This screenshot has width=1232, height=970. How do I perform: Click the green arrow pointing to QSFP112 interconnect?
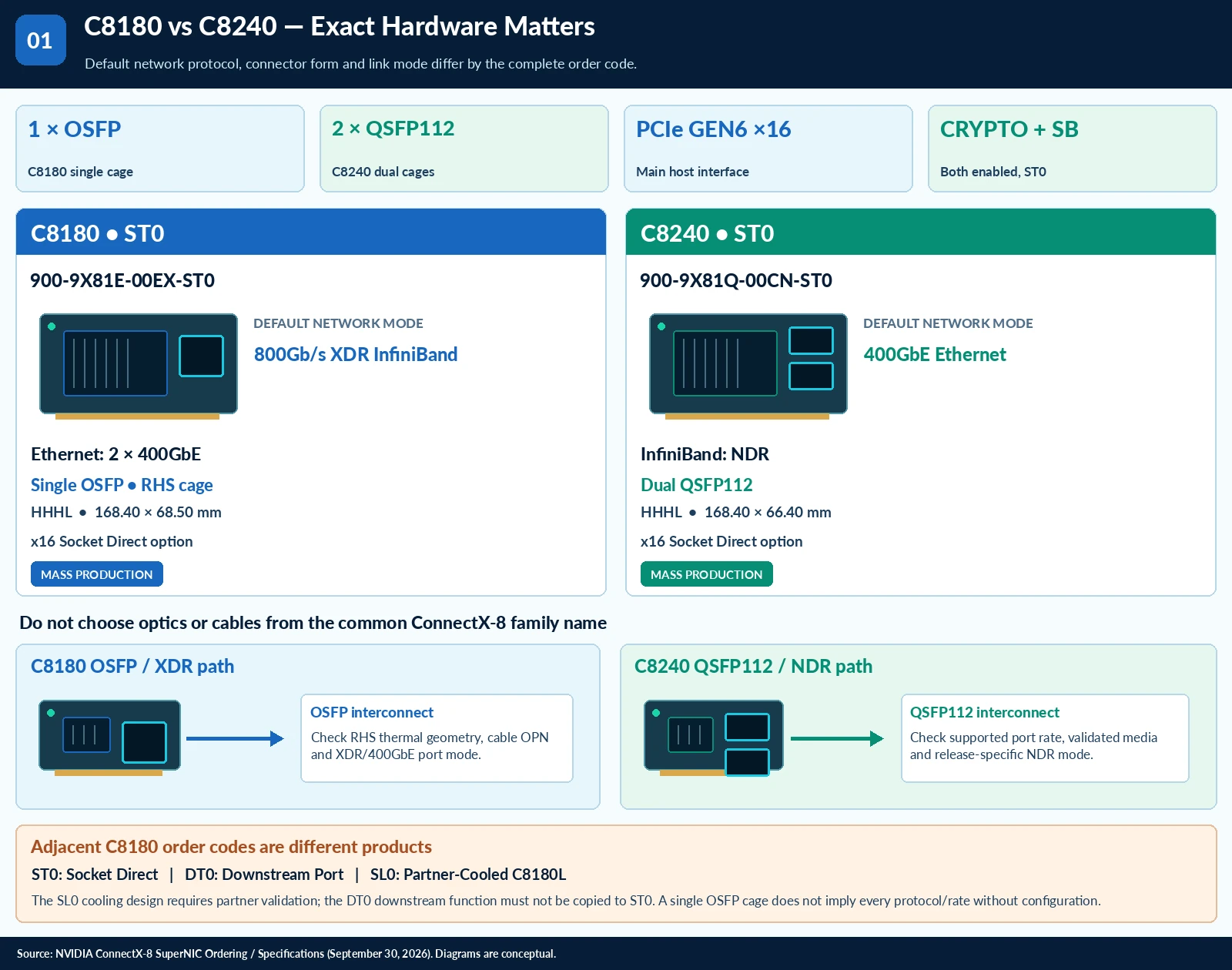[x=837, y=739]
